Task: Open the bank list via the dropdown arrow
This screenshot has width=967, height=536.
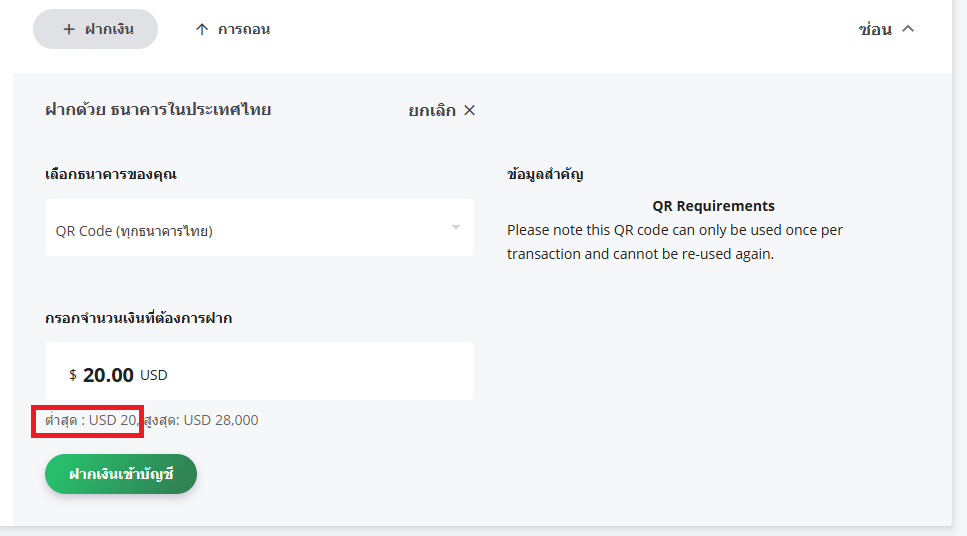Action: (x=455, y=228)
